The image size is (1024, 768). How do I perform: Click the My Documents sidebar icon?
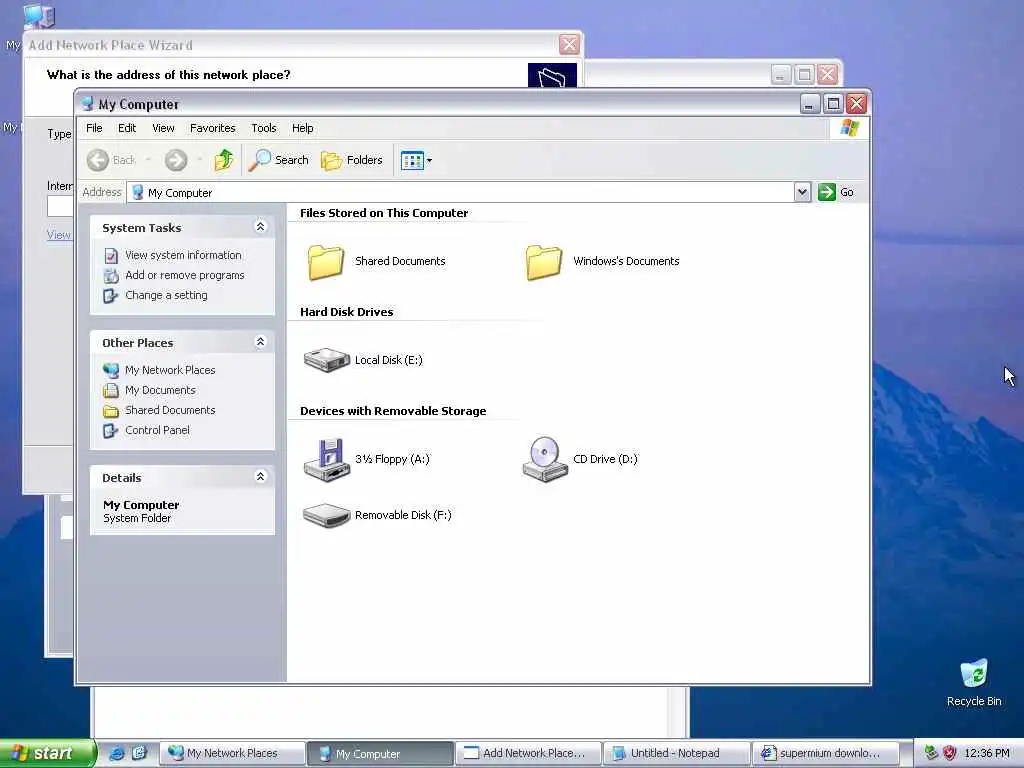click(111, 391)
